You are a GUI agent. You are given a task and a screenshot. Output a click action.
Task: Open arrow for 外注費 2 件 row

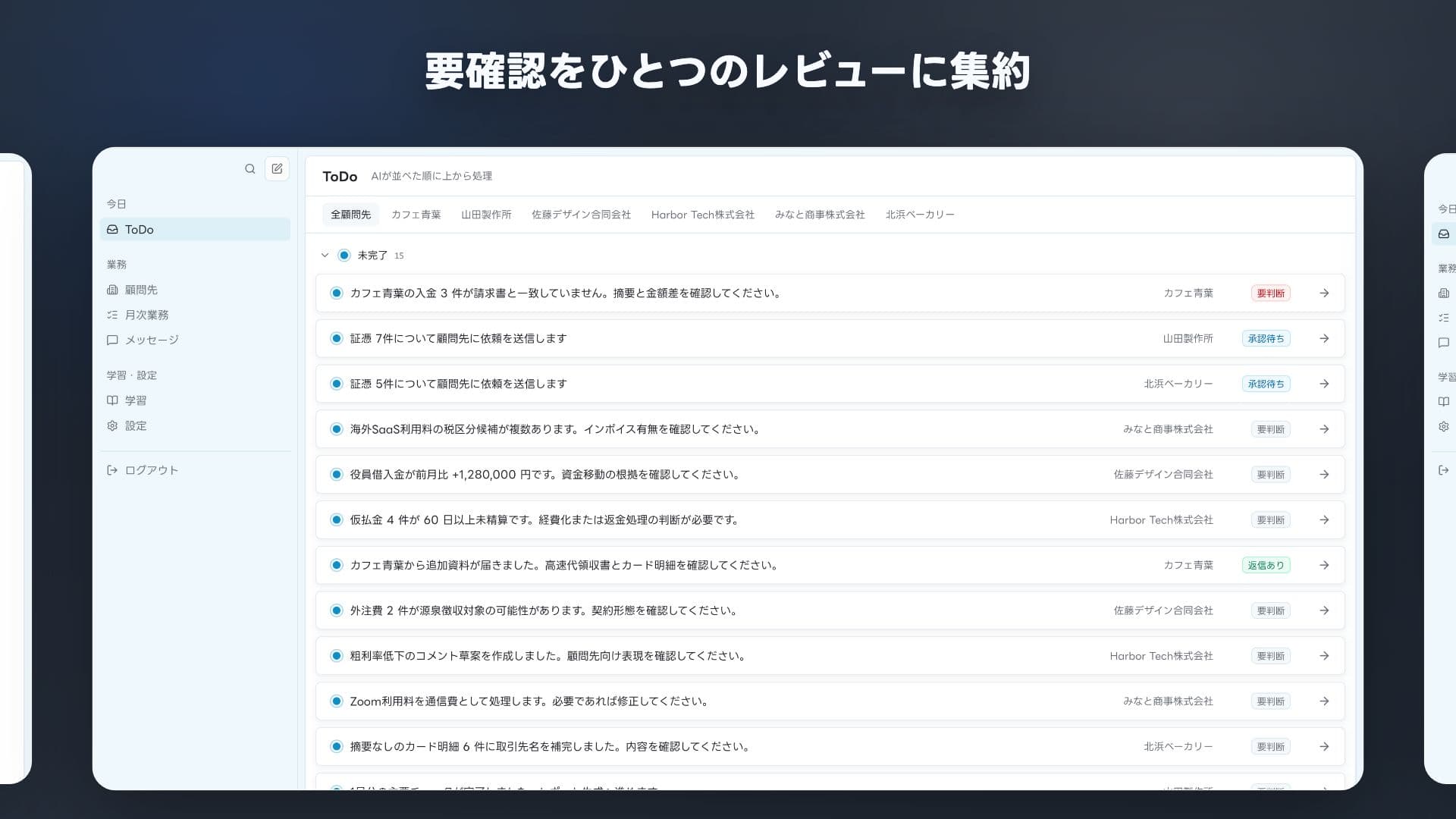click(x=1324, y=610)
